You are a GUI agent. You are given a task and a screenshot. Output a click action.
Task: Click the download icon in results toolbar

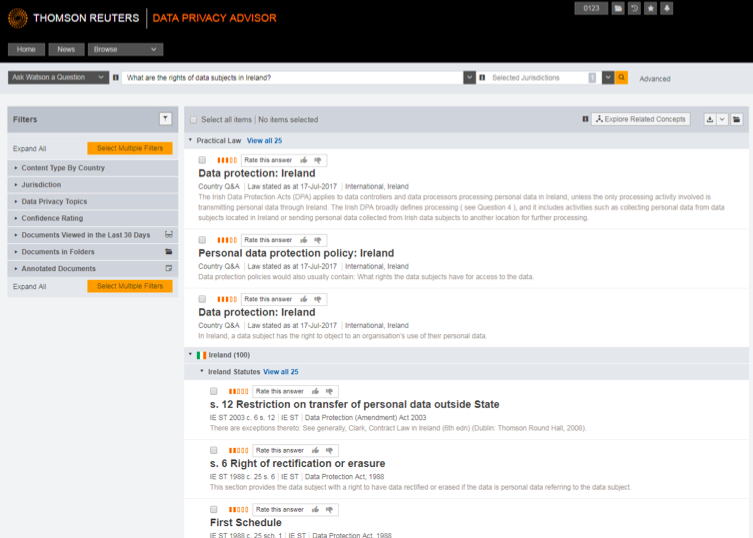click(x=710, y=119)
